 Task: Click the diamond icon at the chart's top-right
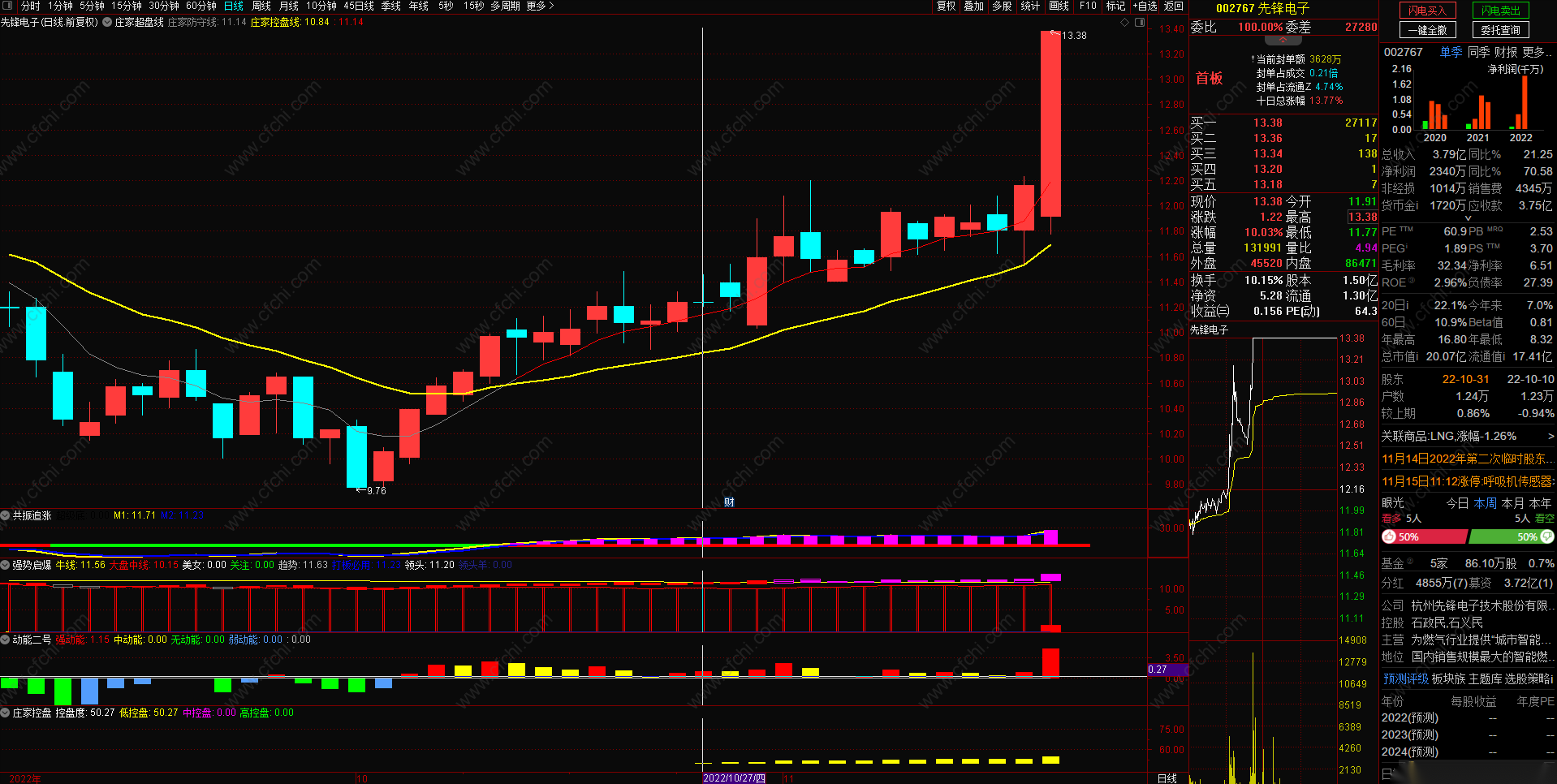click(1124, 22)
